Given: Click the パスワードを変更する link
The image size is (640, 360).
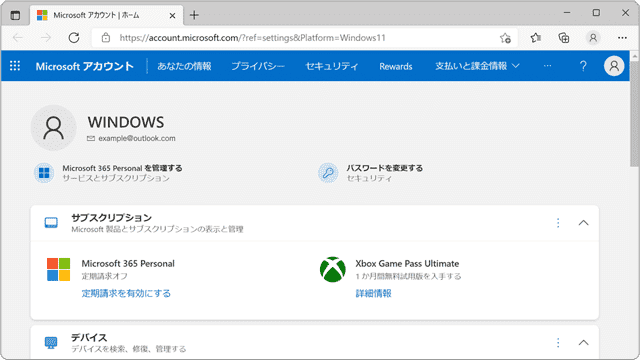Looking at the screenshot, I should click(384, 168).
